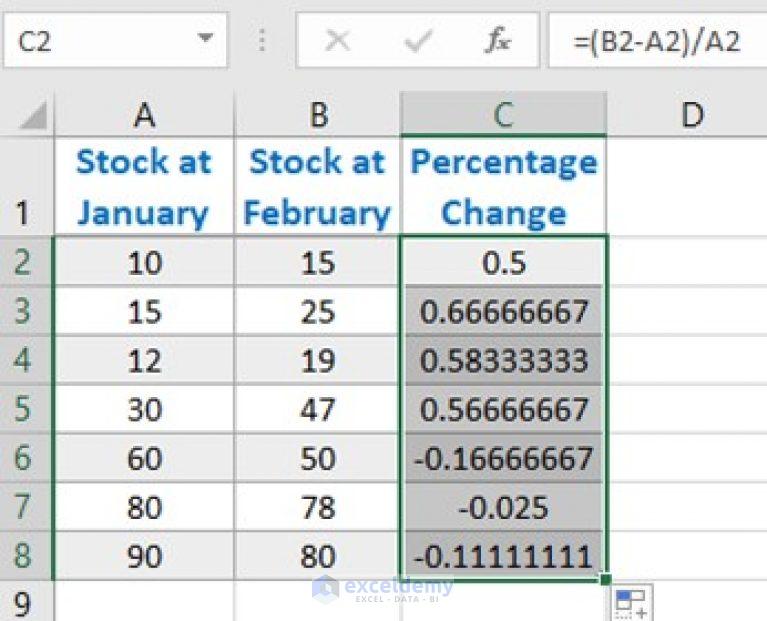Click the fill handle of selected range
The height and width of the screenshot is (621, 767).
click(606, 579)
